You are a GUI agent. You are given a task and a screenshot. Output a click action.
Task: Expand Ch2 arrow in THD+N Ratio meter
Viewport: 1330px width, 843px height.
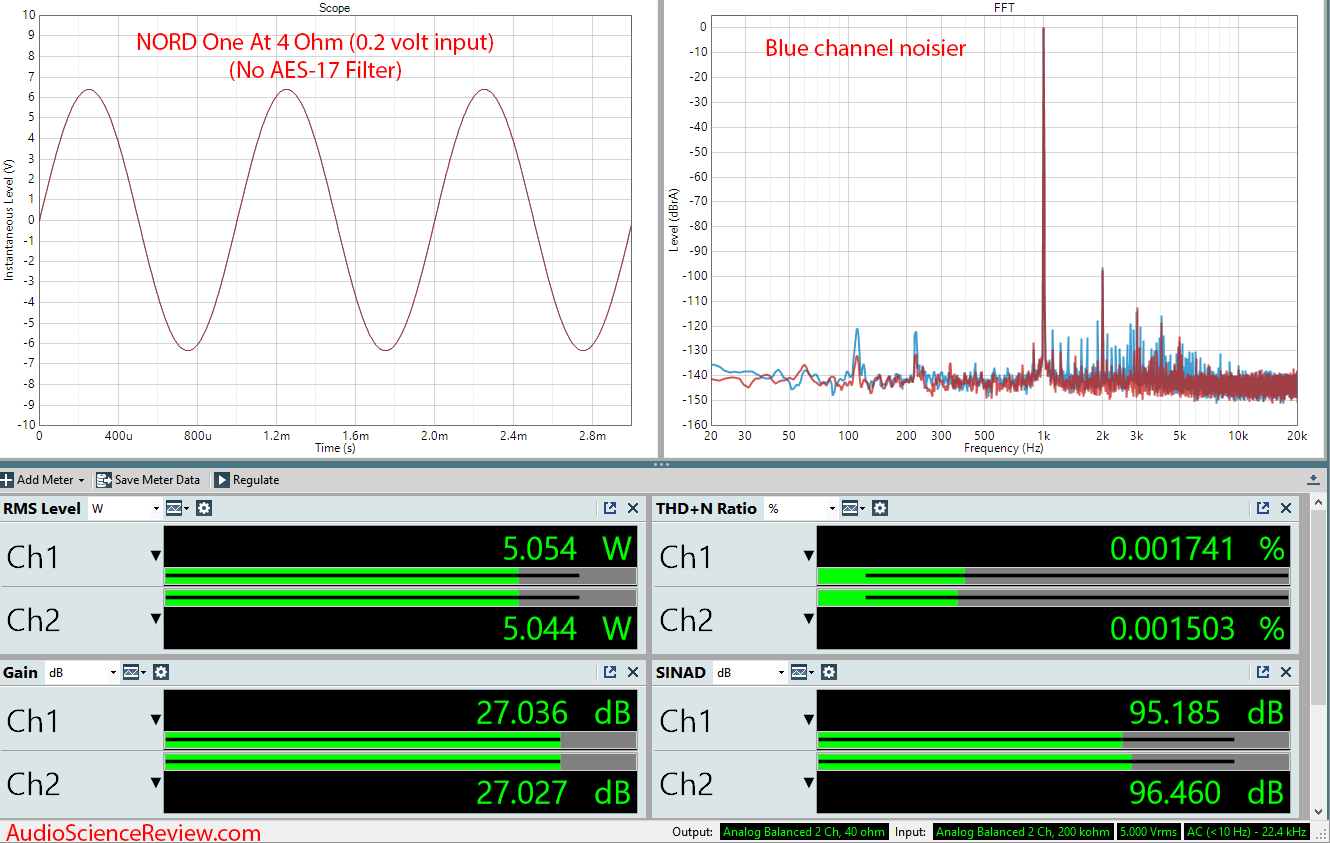point(808,619)
